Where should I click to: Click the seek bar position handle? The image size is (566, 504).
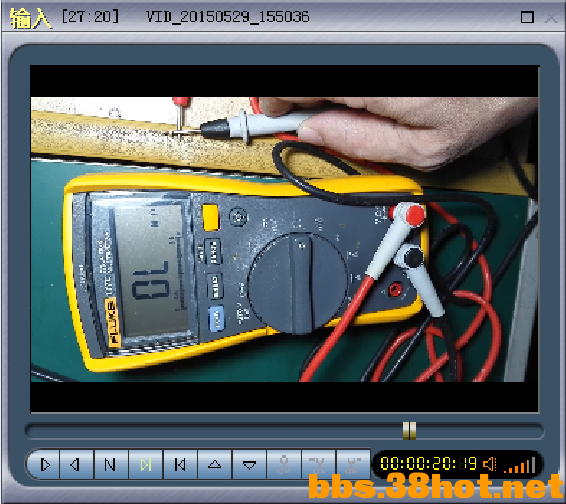coord(409,431)
